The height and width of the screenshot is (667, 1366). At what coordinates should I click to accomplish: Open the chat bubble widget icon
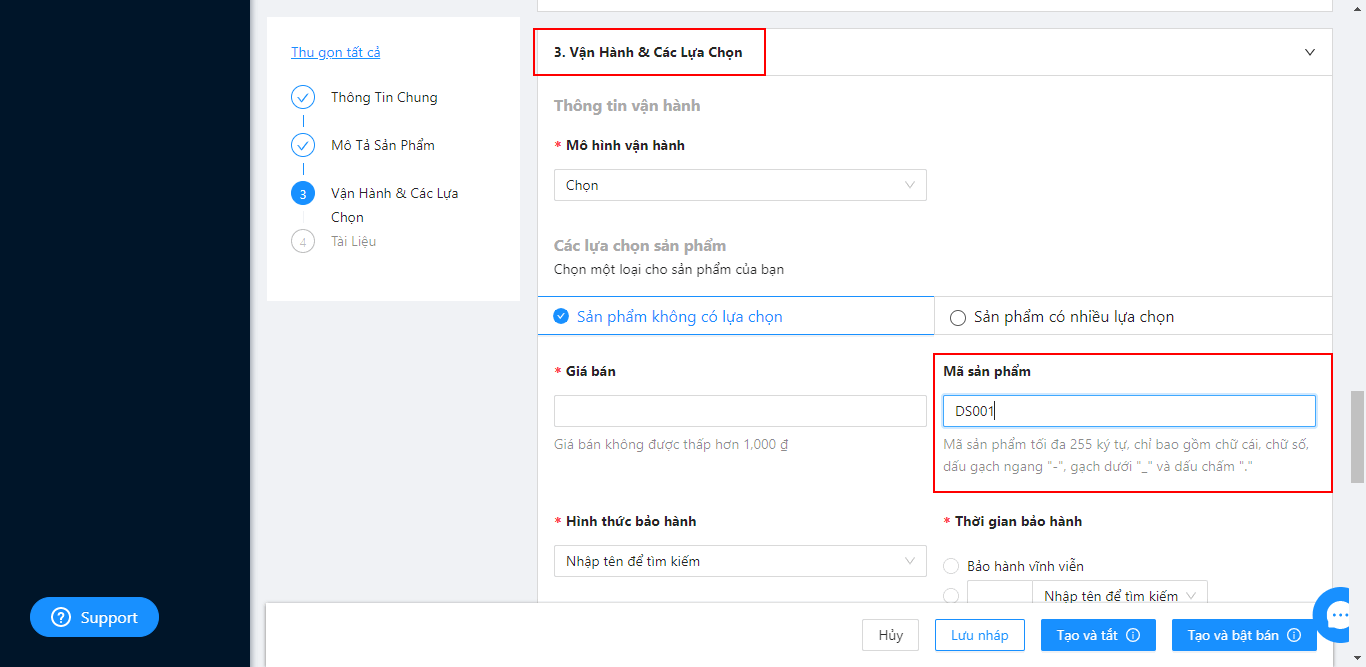(x=1338, y=614)
